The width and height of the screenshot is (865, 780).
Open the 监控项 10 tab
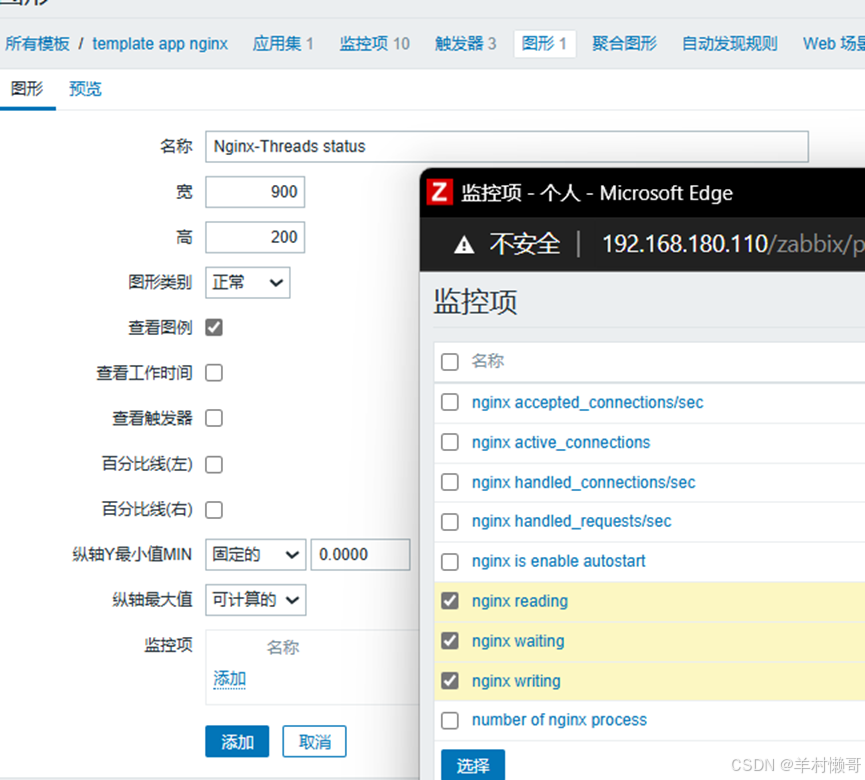pos(375,44)
